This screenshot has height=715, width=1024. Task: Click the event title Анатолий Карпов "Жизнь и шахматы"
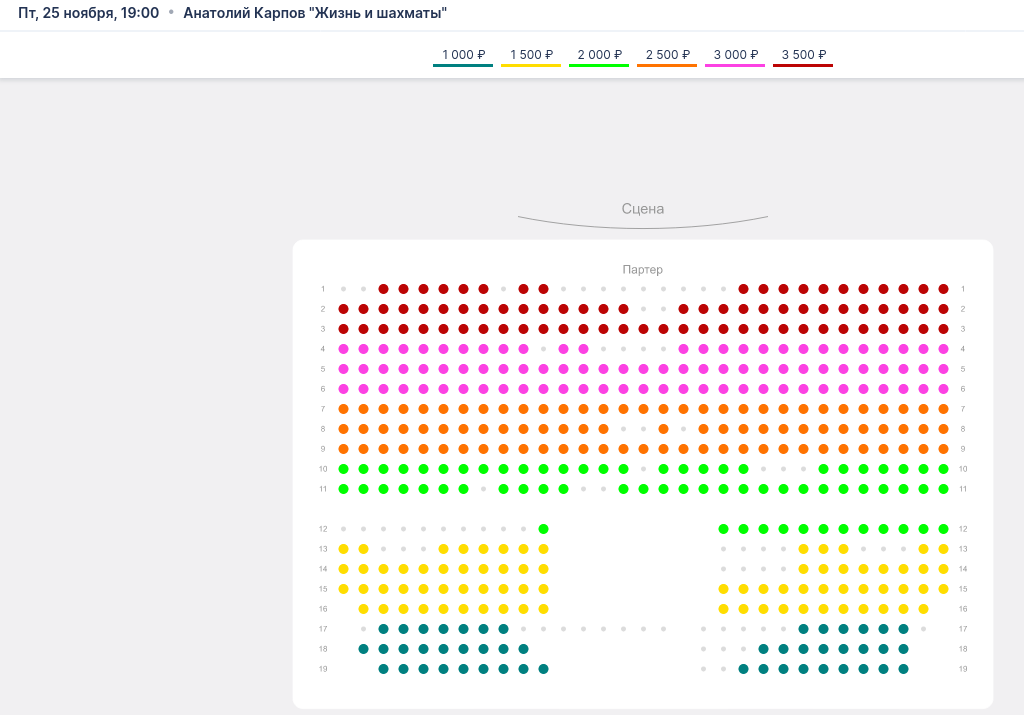(315, 13)
